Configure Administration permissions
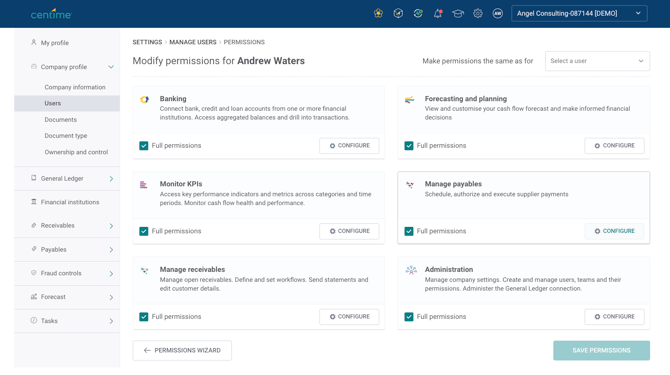The image size is (670, 375). pos(614,316)
